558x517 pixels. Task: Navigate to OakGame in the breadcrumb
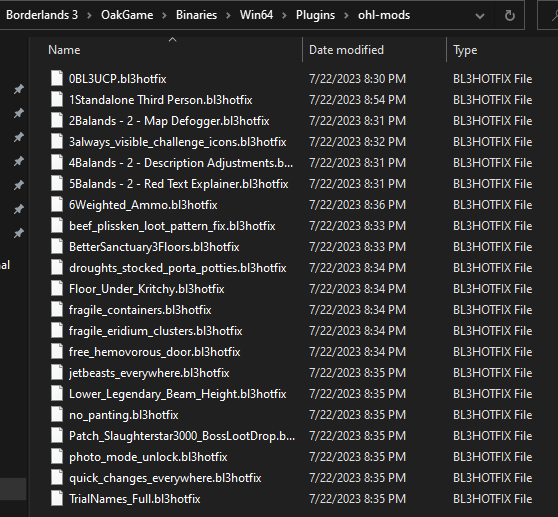[x=127, y=15]
